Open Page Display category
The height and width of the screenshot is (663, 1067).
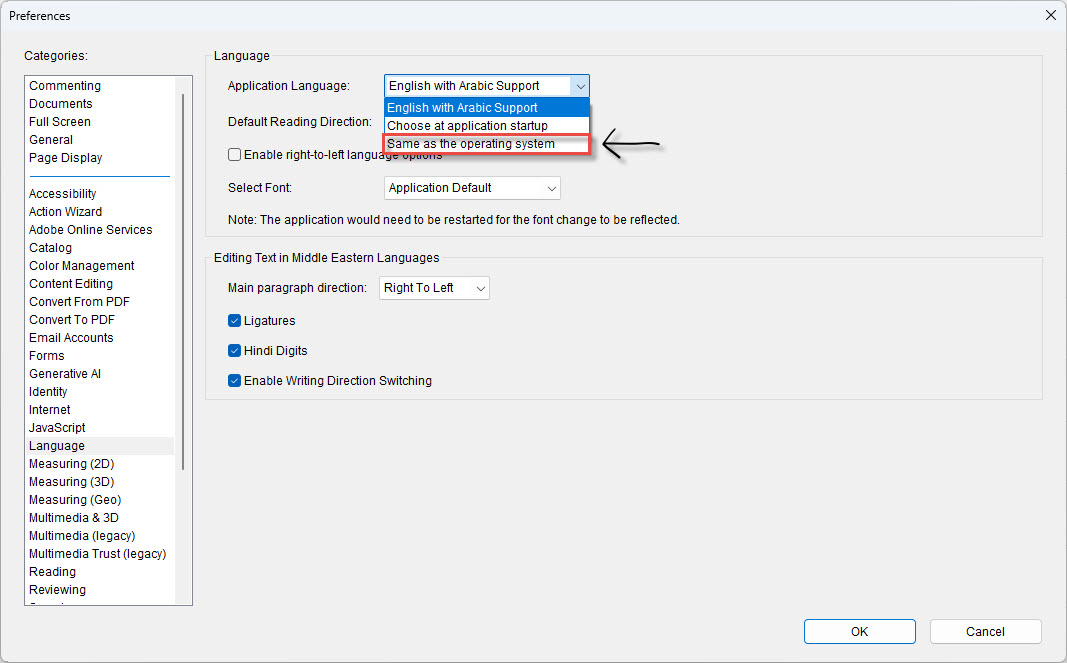tap(65, 158)
